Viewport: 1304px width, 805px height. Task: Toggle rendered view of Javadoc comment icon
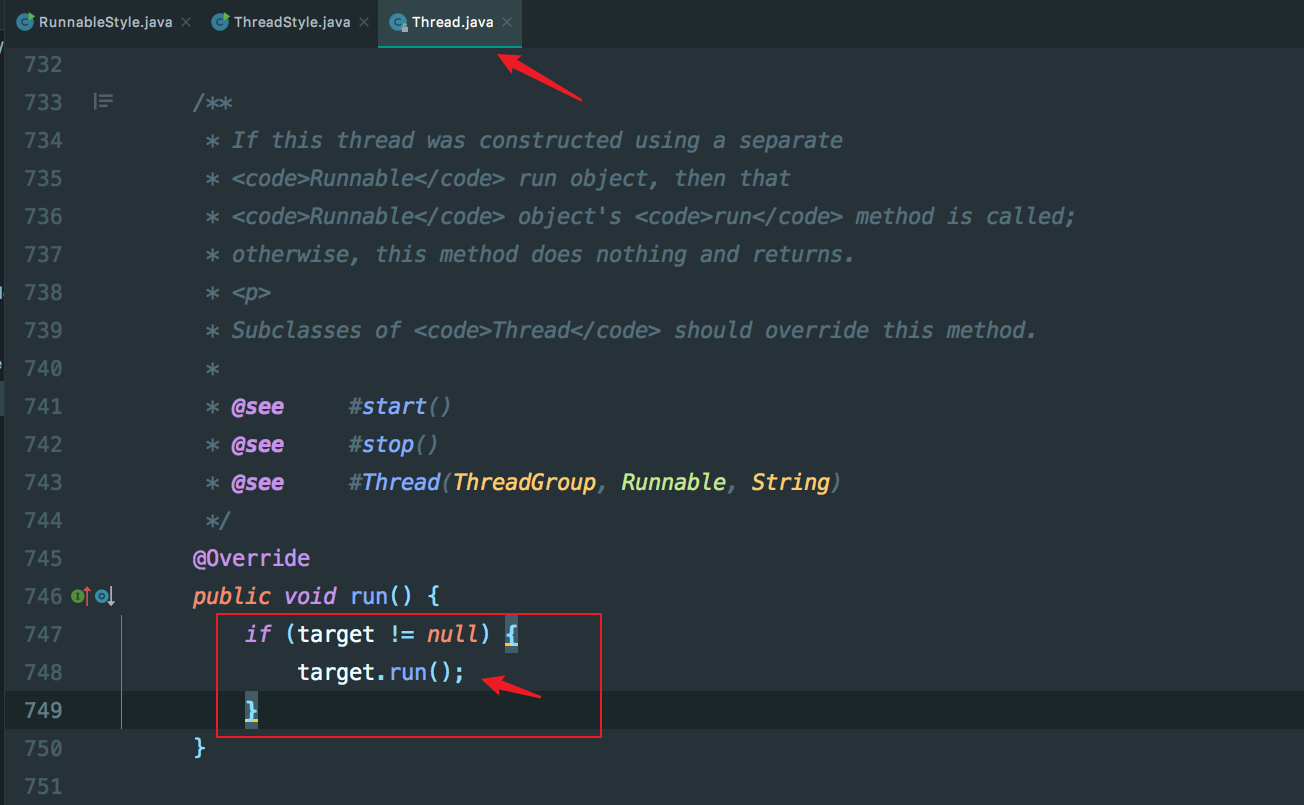pos(103,101)
